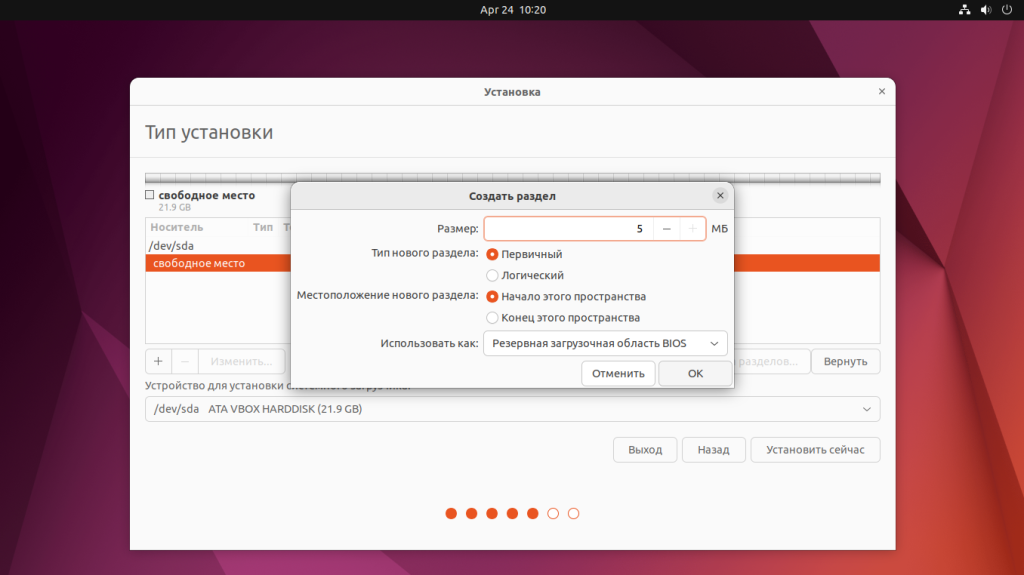Click the Размер size input field
The image size is (1024, 575).
click(567, 229)
